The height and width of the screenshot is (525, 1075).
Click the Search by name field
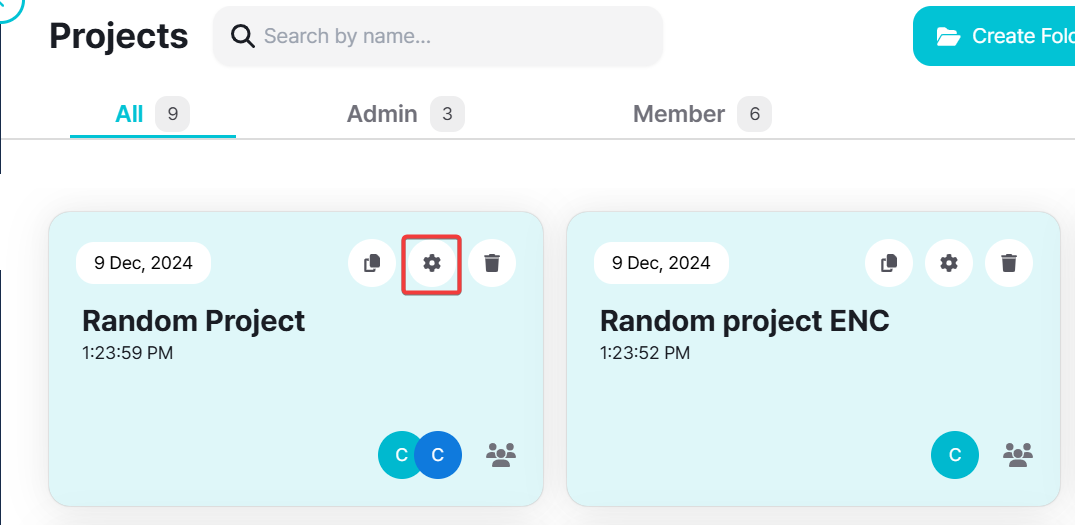click(450, 37)
